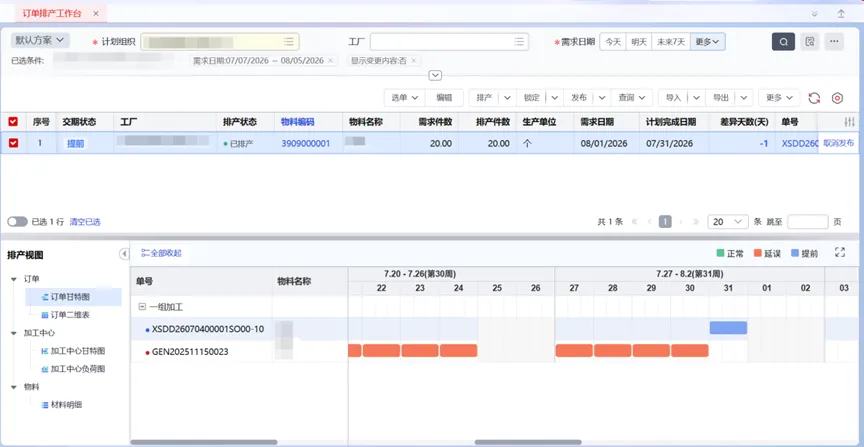This screenshot has width=864, height=447.
Task: Go to the last page arrow
Action: 696,222
